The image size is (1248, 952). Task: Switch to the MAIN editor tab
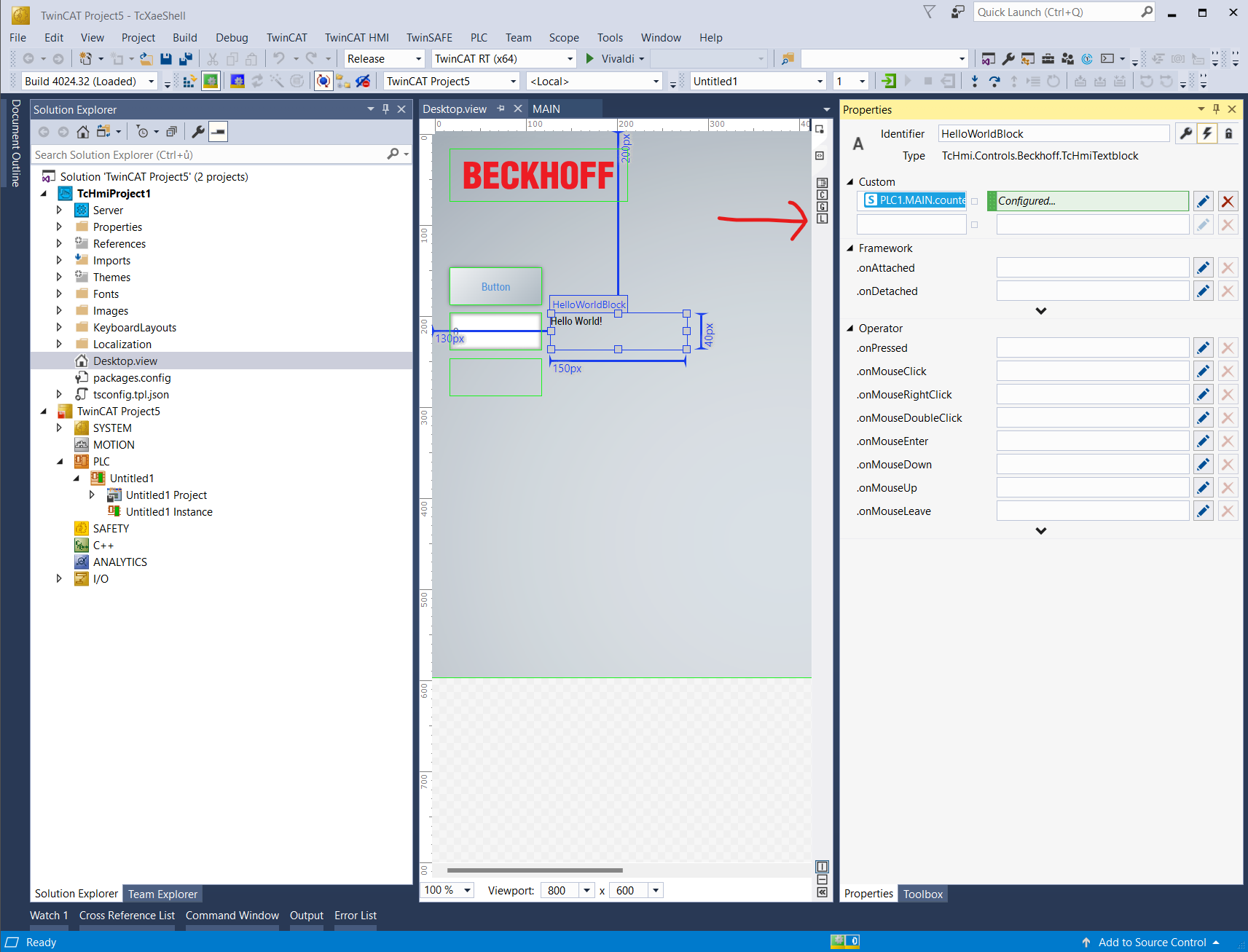pyautogui.click(x=546, y=109)
